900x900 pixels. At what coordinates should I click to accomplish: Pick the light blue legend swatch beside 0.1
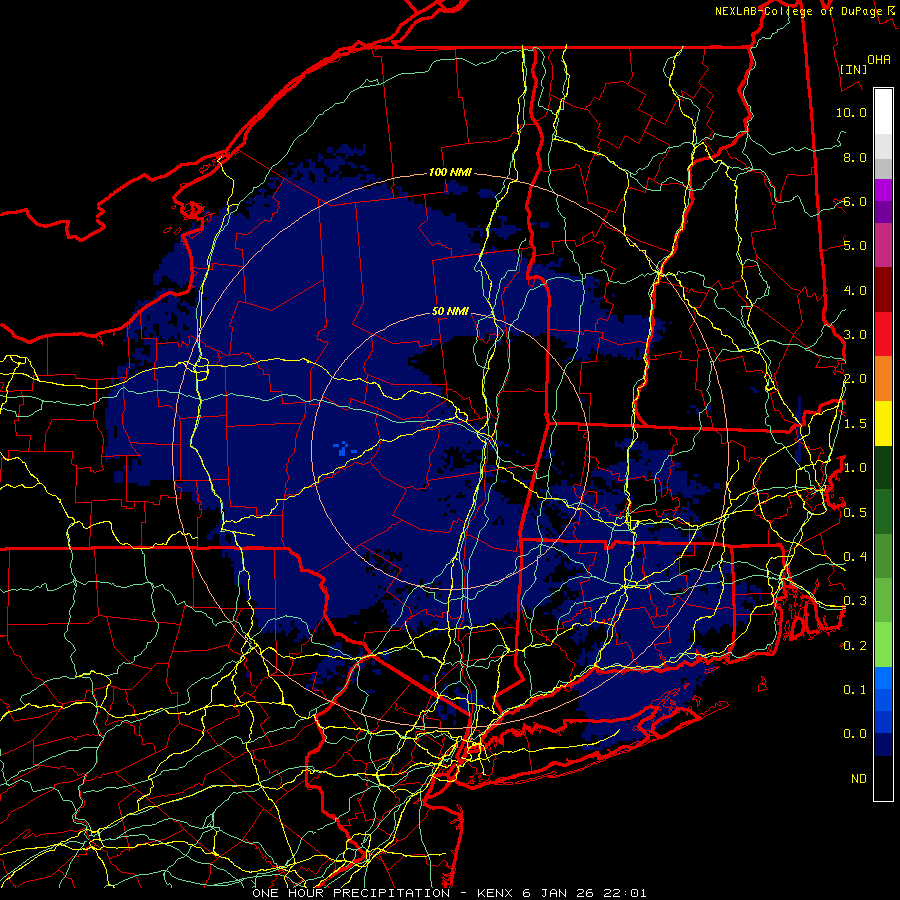click(883, 678)
